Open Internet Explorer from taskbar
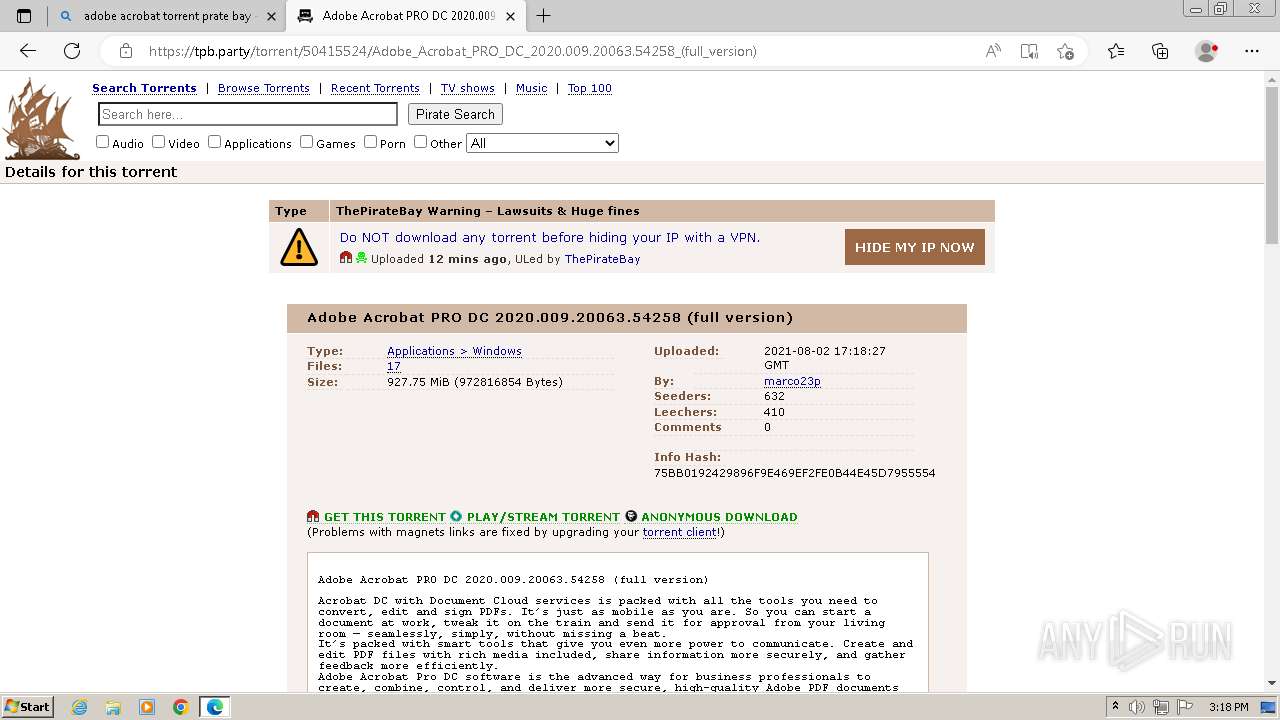The height and width of the screenshot is (720, 1280). pos(80,707)
